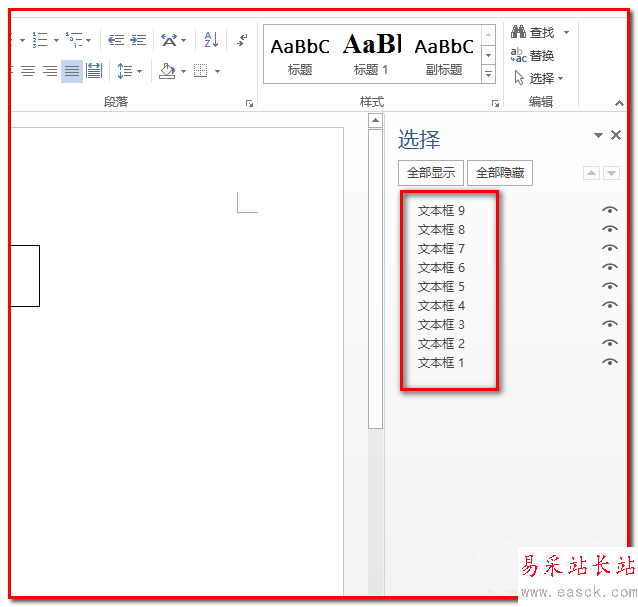Increase paragraph indent

(138, 40)
